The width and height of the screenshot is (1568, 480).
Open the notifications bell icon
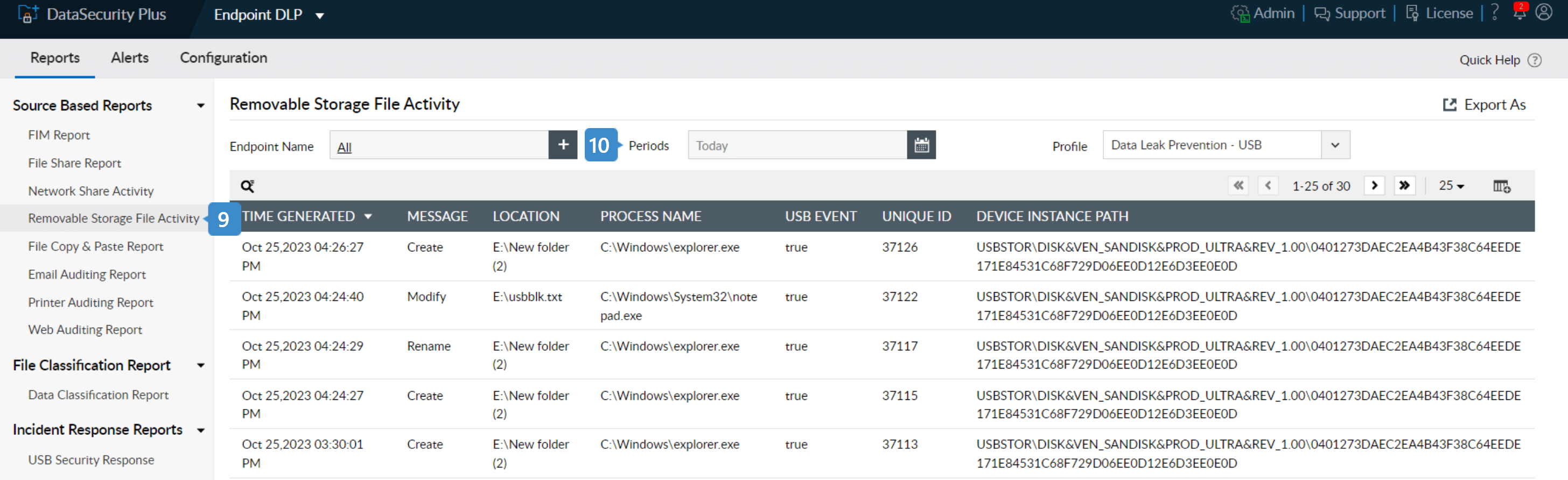pyautogui.click(x=1520, y=13)
